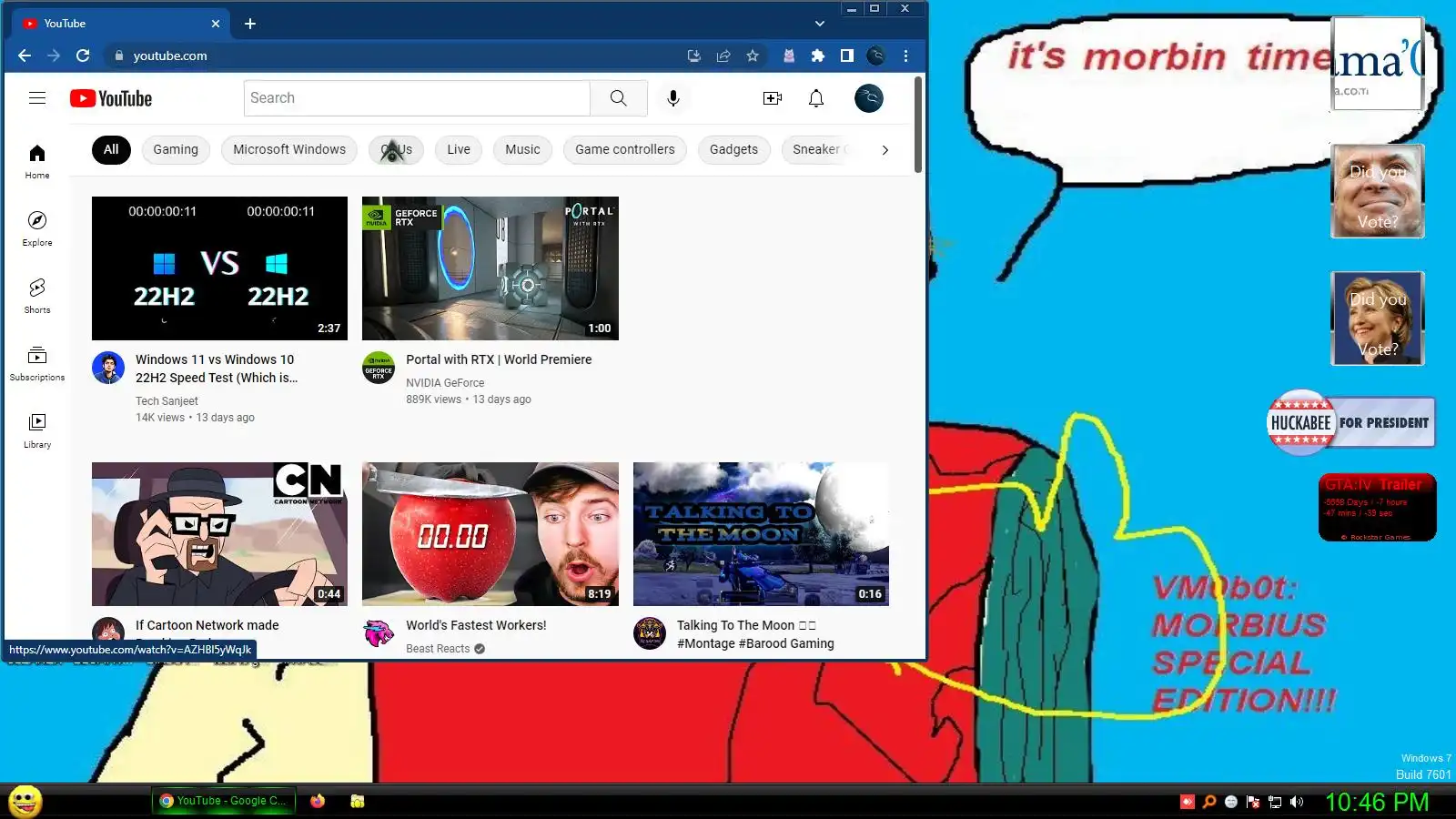Viewport: 1456px width, 819px height.
Task: Start voice search with the microphone icon
Action: coord(673,98)
